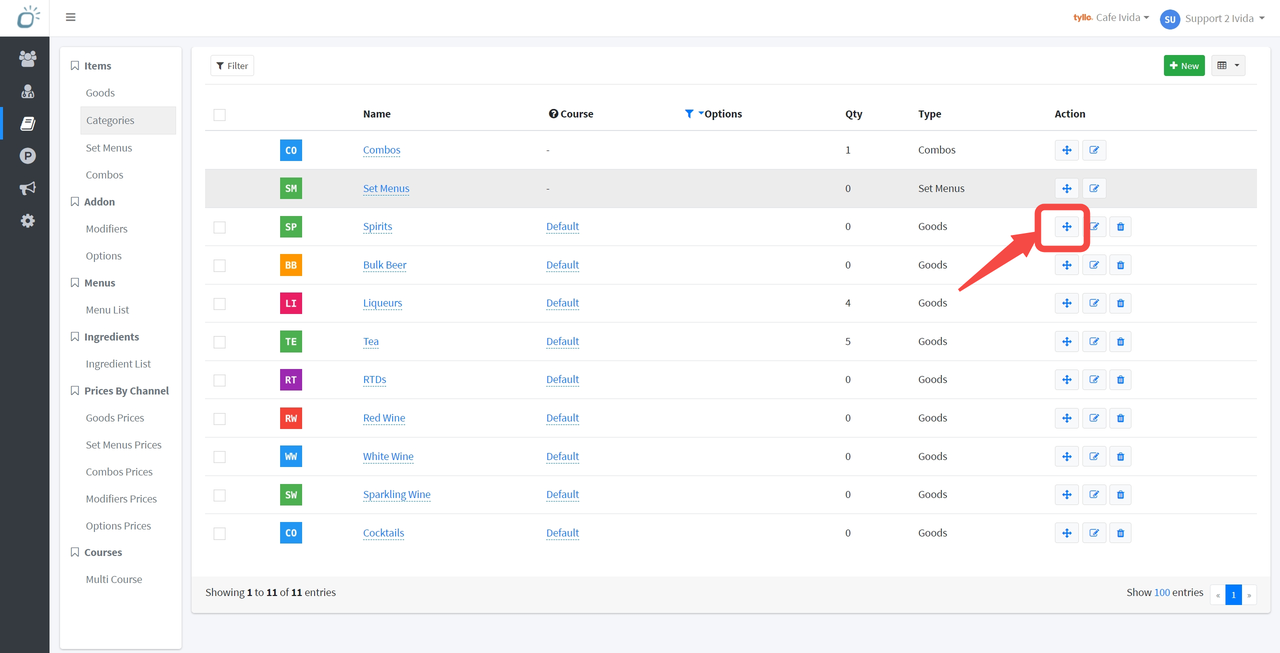Image resolution: width=1280 pixels, height=653 pixels.
Task: Open the White Wine category link
Action: coord(388,457)
